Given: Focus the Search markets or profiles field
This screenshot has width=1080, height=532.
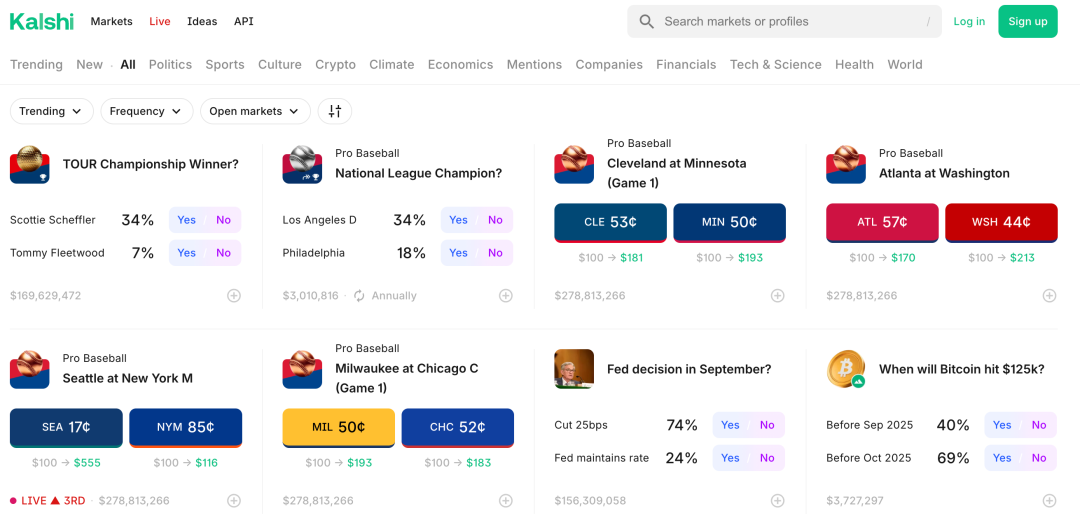Looking at the screenshot, I should click(790, 21).
